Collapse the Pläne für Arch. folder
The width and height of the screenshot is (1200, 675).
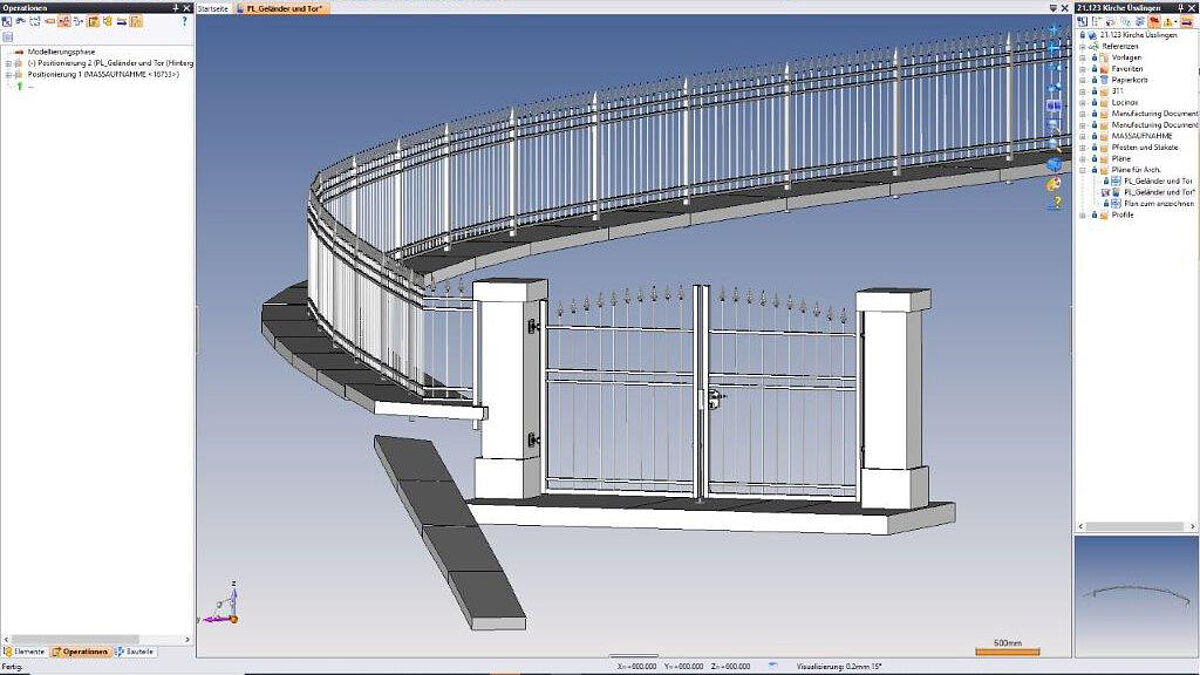1083,170
